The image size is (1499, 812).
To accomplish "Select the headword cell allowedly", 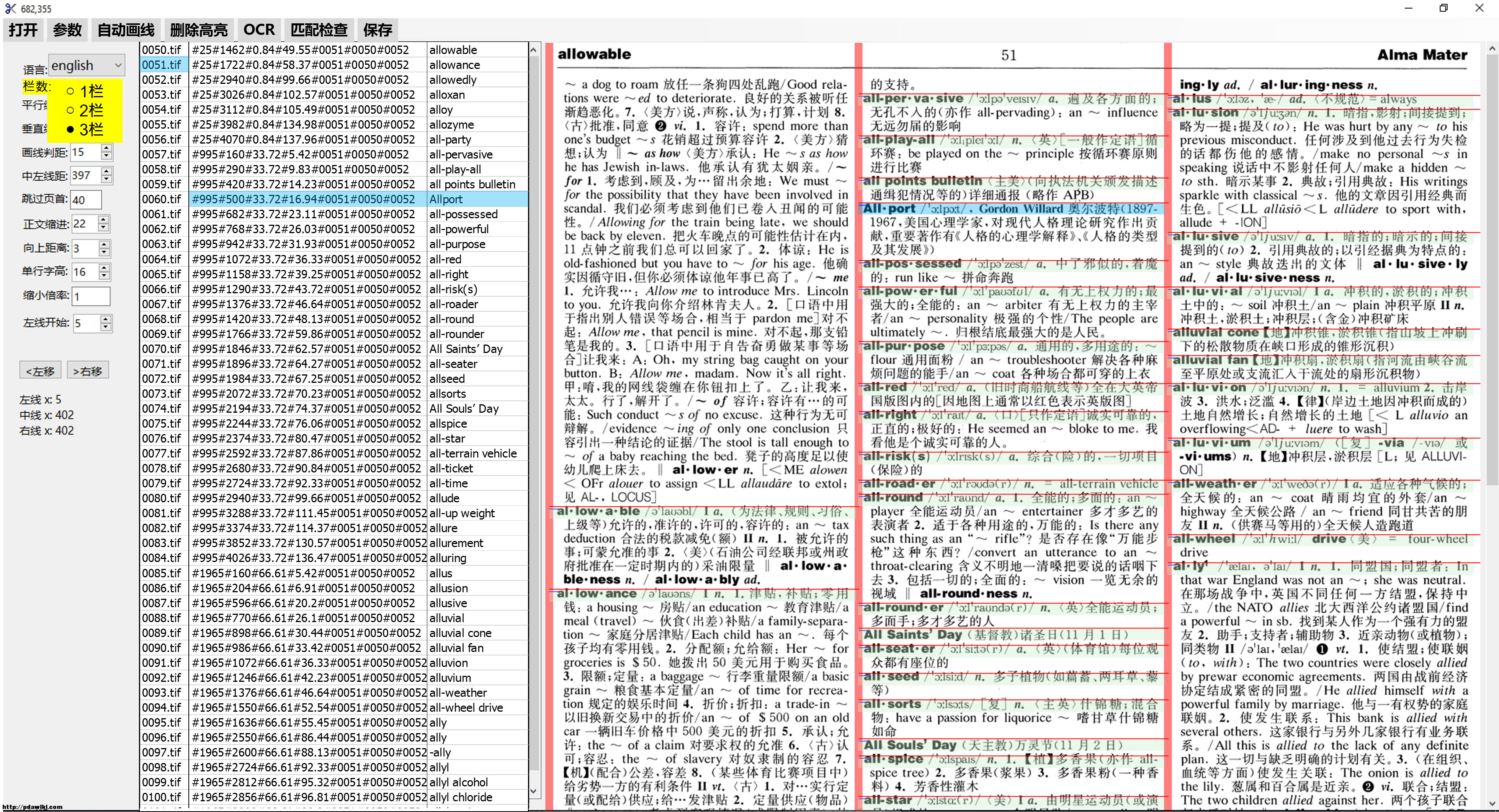I will 477,80.
